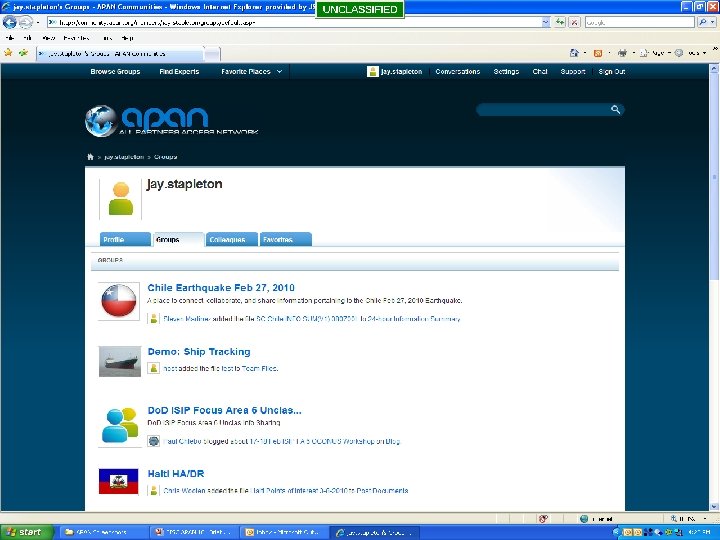The height and width of the screenshot is (540, 720).
Task: Click the IE search magnifier button
Action: point(703,22)
